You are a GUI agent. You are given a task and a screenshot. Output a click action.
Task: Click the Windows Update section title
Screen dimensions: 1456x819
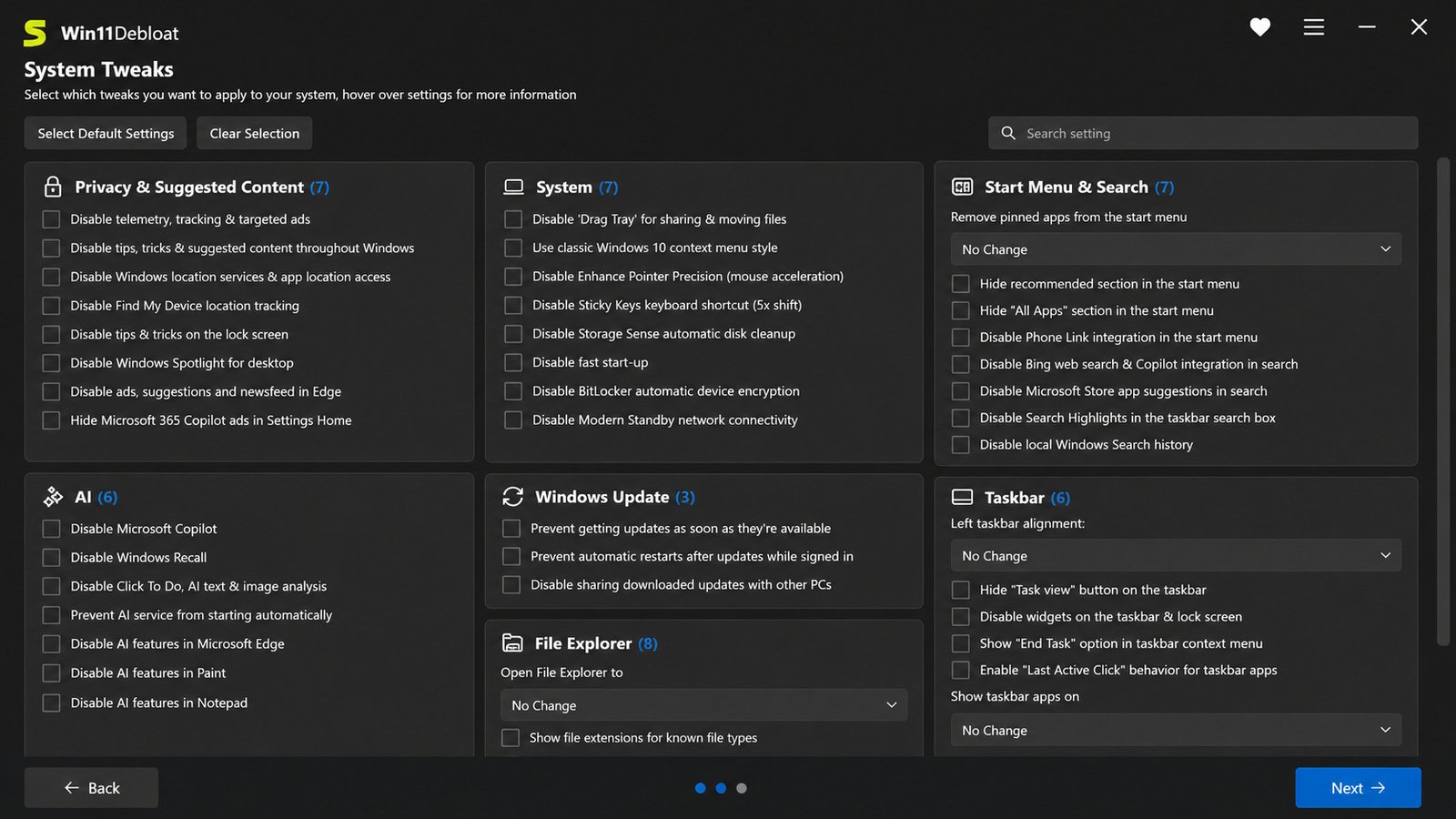[602, 497]
